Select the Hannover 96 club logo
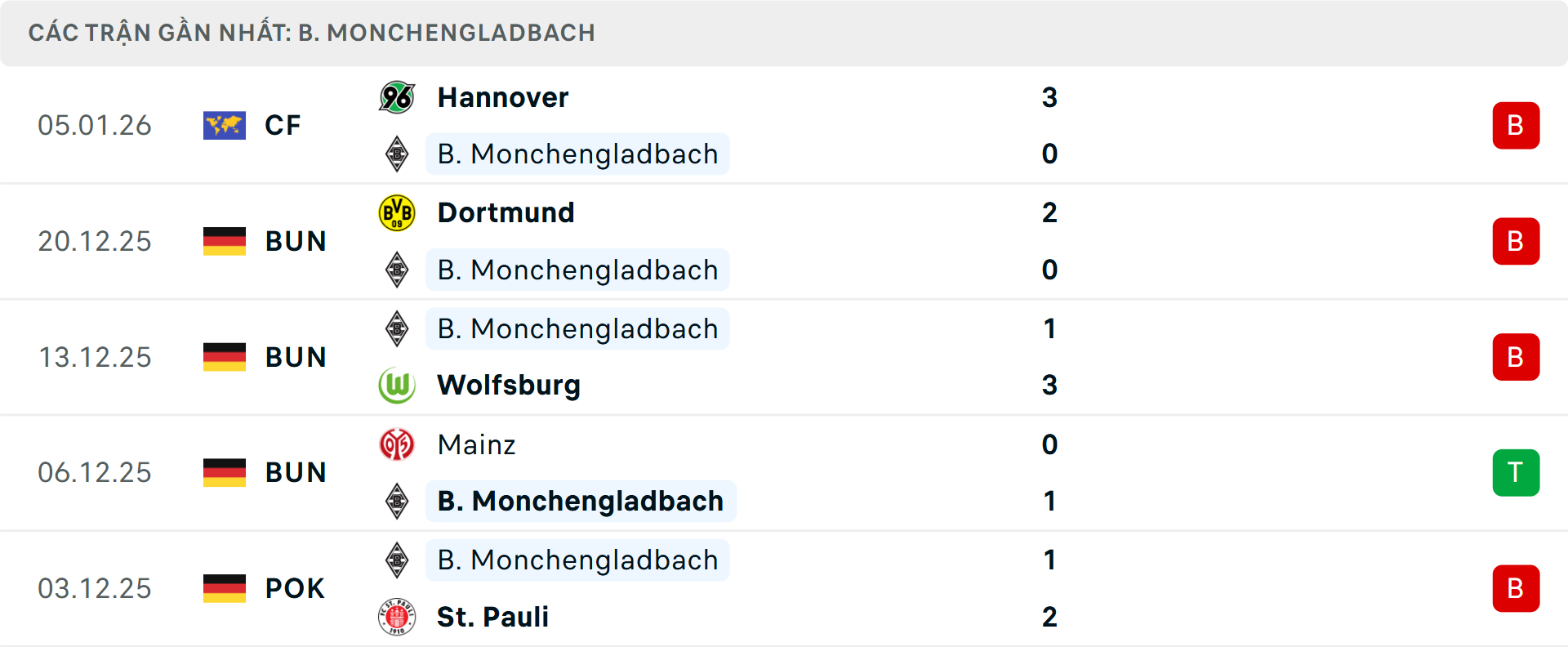The image size is (1568, 647). click(x=397, y=96)
